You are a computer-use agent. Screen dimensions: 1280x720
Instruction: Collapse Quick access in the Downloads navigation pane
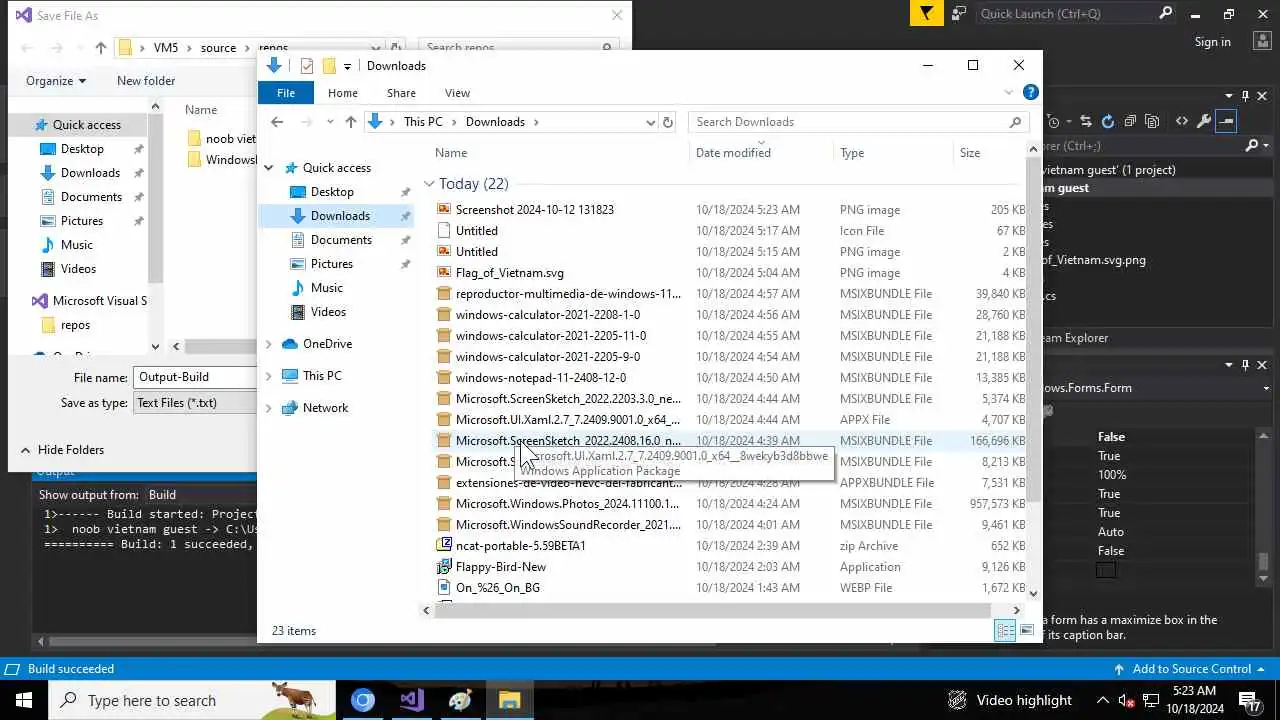click(269, 168)
